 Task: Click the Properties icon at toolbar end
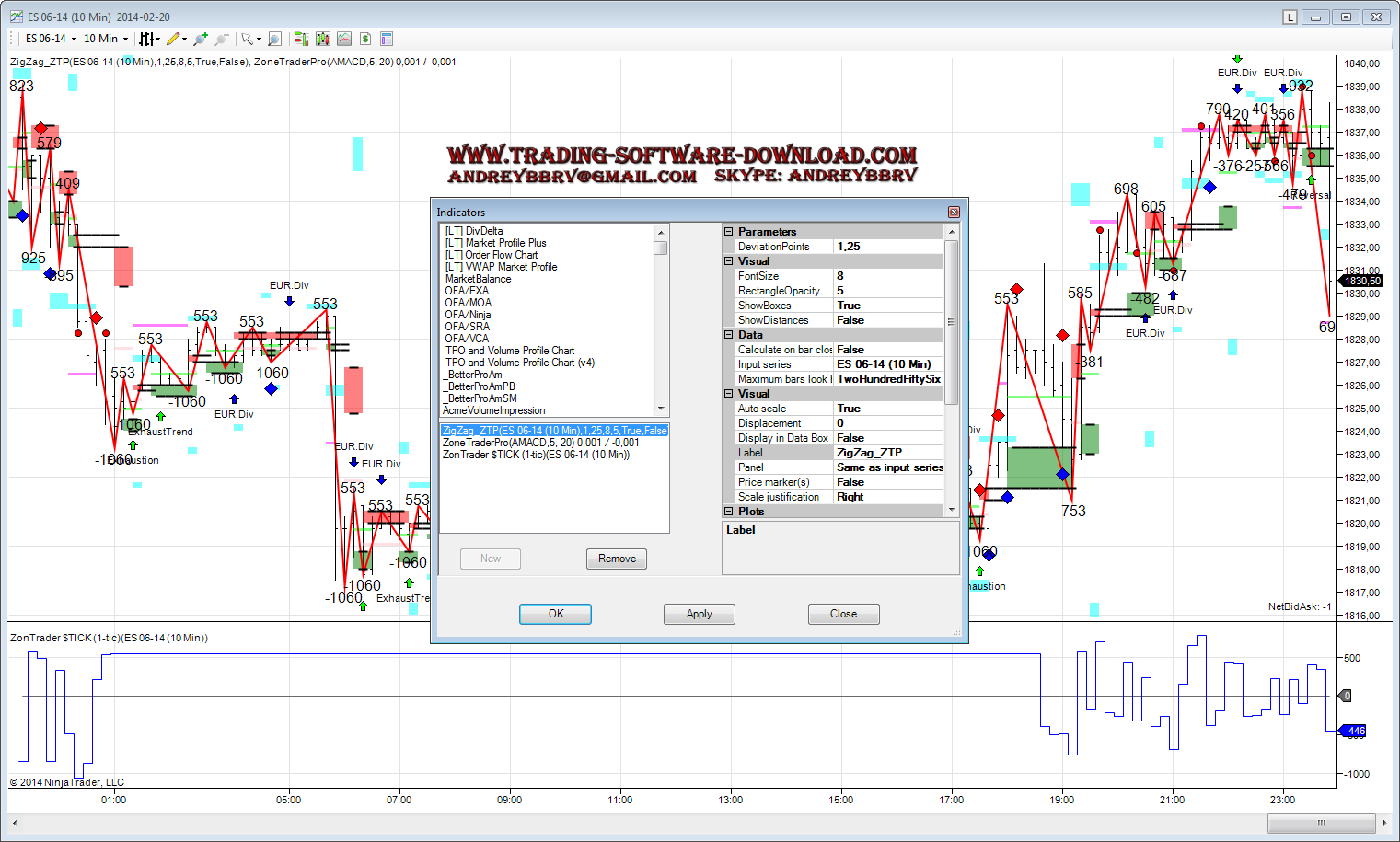[387, 39]
